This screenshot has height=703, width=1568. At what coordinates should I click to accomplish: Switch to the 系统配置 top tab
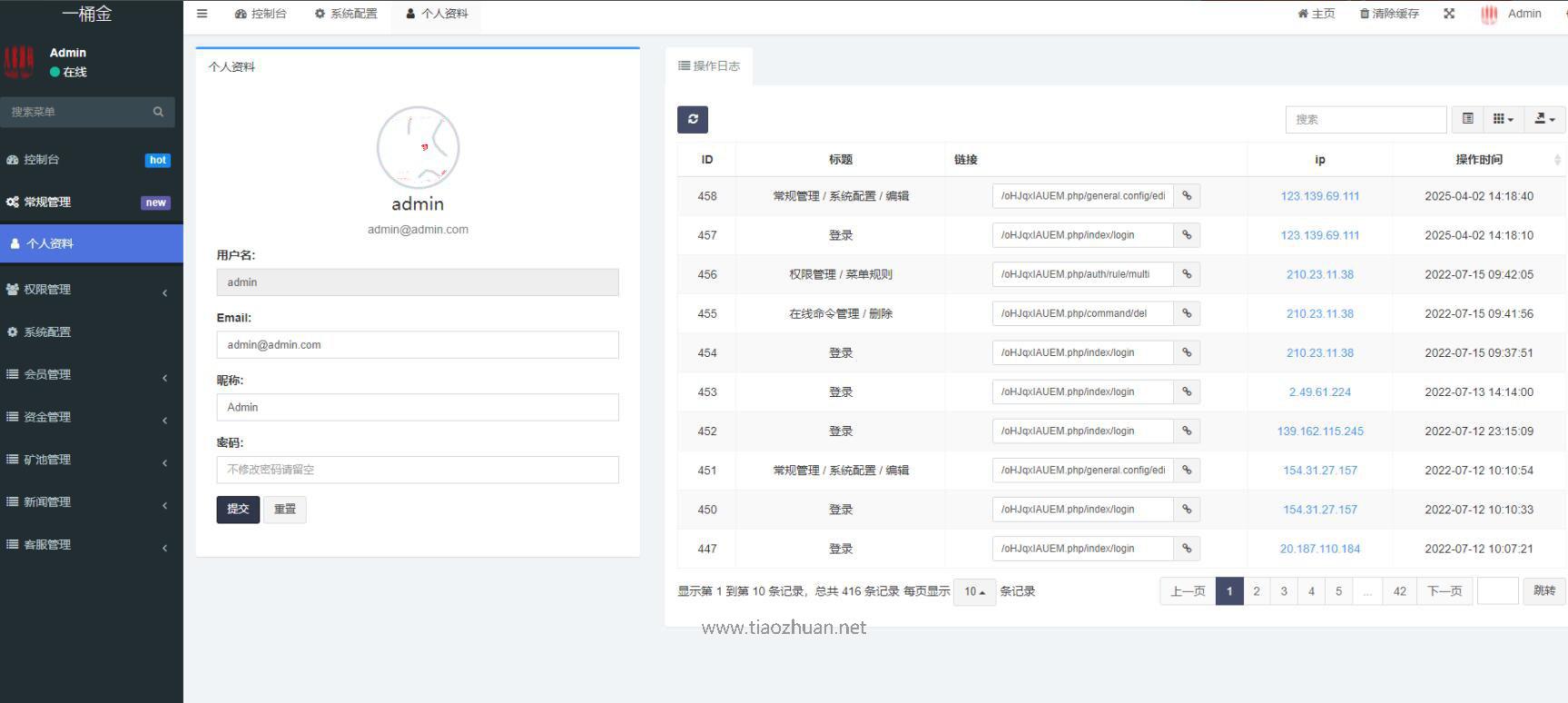(346, 14)
